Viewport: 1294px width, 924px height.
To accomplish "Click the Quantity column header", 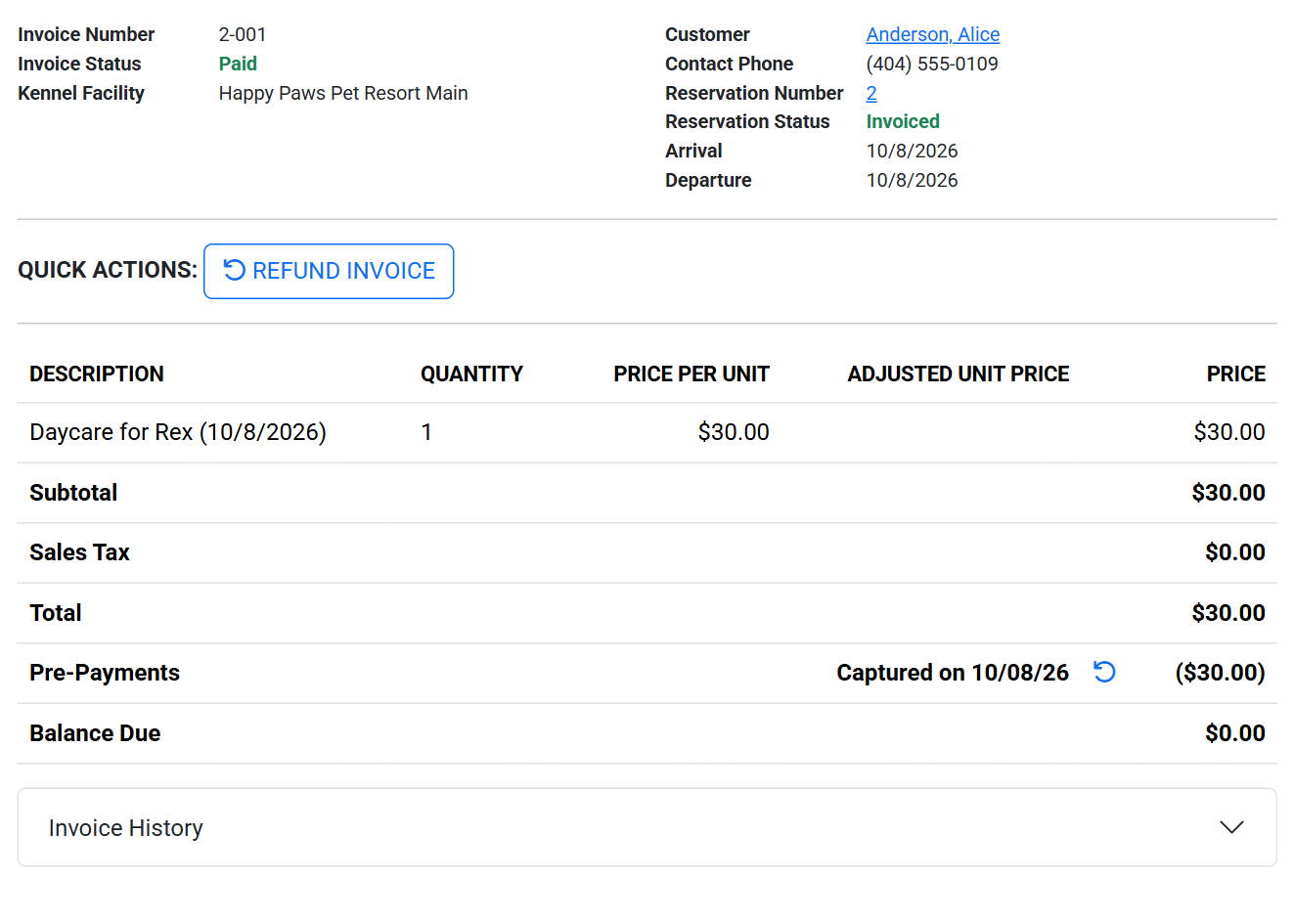I will (x=471, y=374).
